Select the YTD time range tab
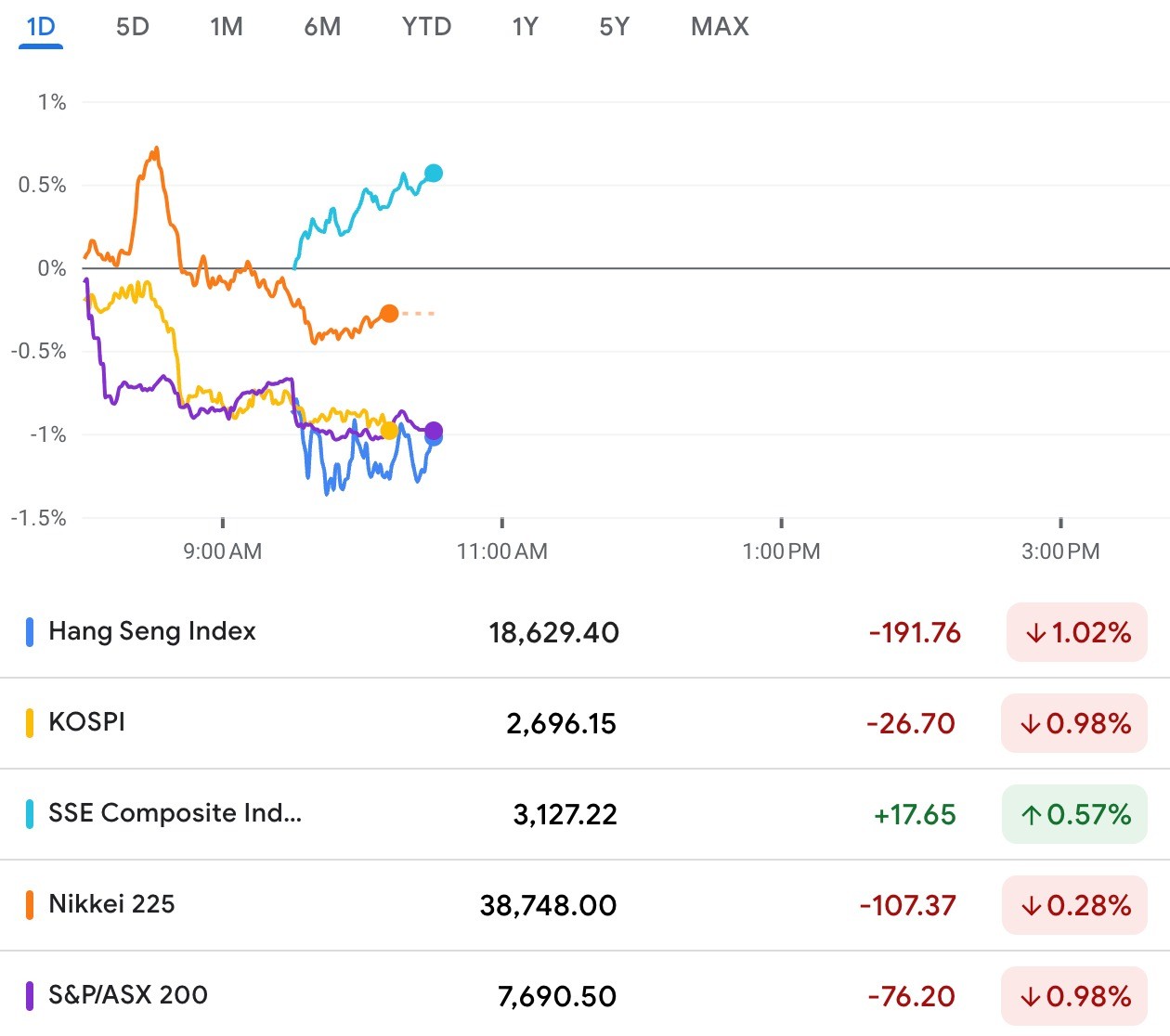The width and height of the screenshot is (1170, 1036). point(426,26)
